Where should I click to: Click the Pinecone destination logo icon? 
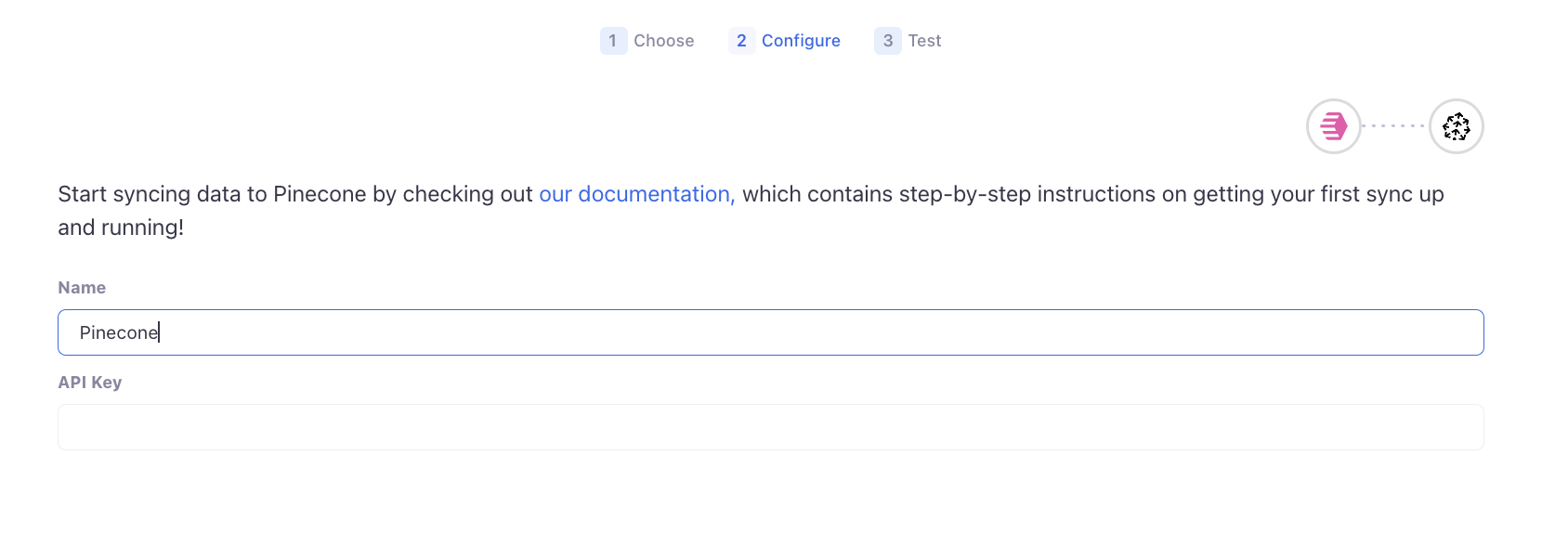(1456, 126)
